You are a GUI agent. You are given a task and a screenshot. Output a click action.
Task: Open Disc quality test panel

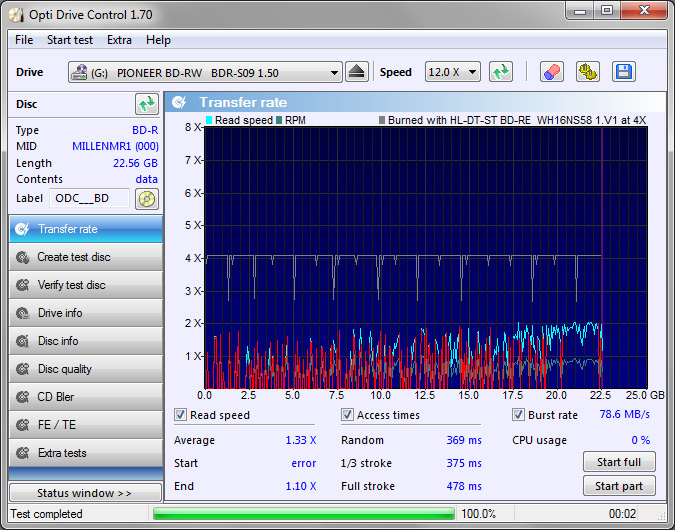(85, 369)
